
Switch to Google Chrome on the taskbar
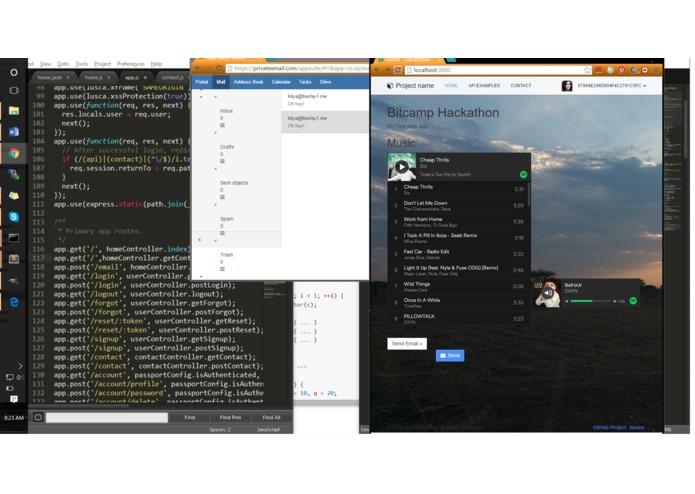(14, 153)
